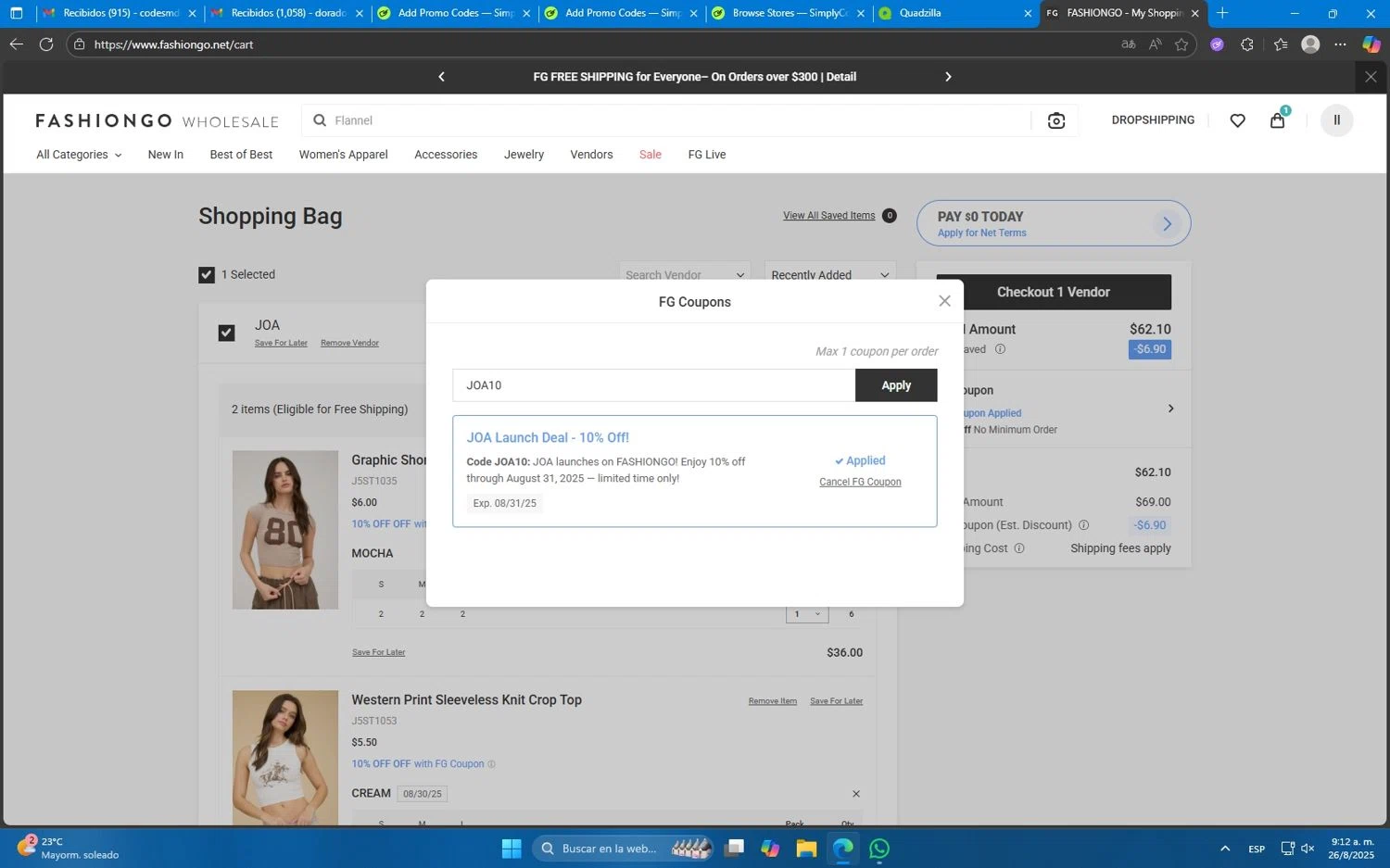The height and width of the screenshot is (868, 1390).
Task: Open the Accessories menu
Action: tap(446, 155)
